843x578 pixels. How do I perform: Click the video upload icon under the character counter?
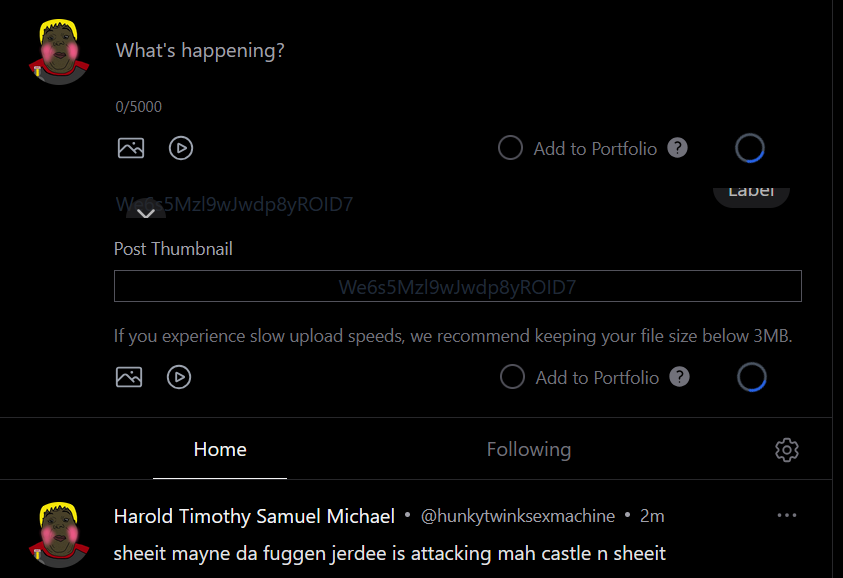coord(181,148)
